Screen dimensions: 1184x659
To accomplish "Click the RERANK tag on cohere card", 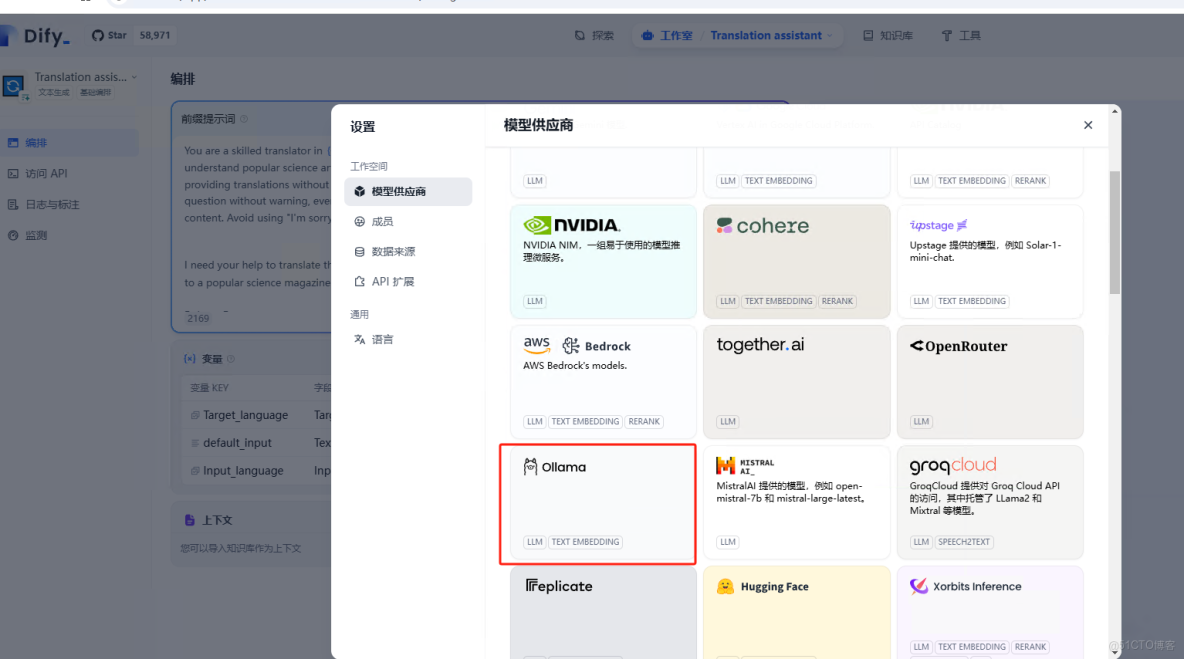I will tap(837, 301).
